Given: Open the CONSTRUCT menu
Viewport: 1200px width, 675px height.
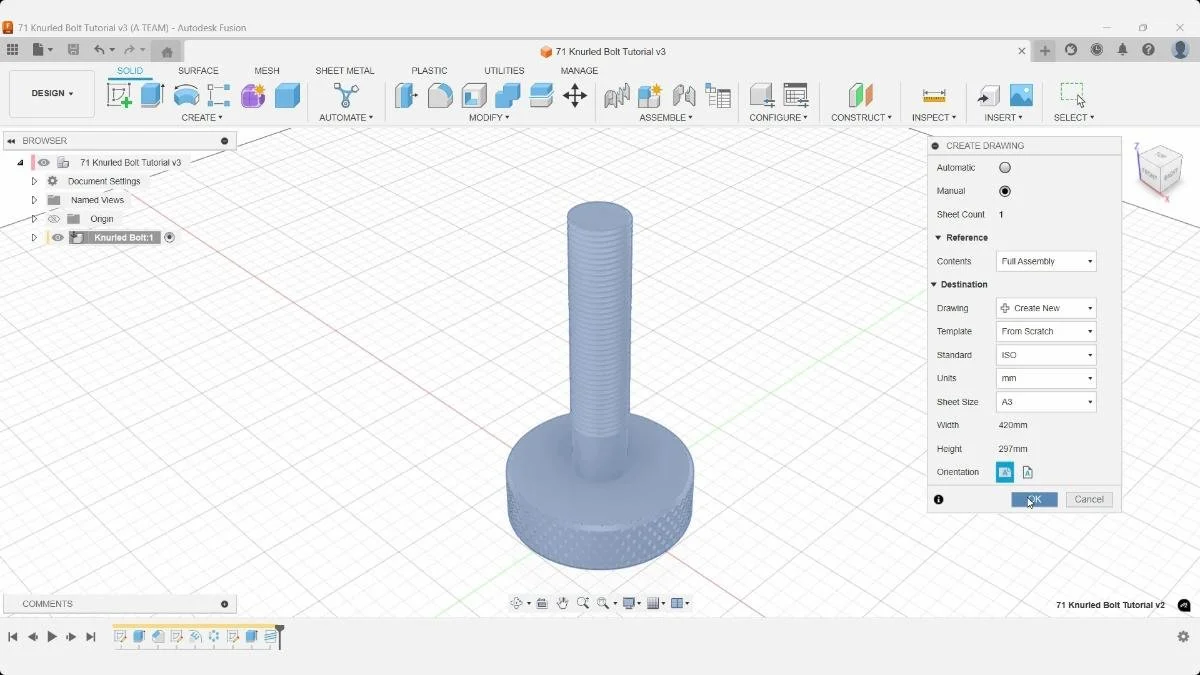Looking at the screenshot, I should 861,118.
